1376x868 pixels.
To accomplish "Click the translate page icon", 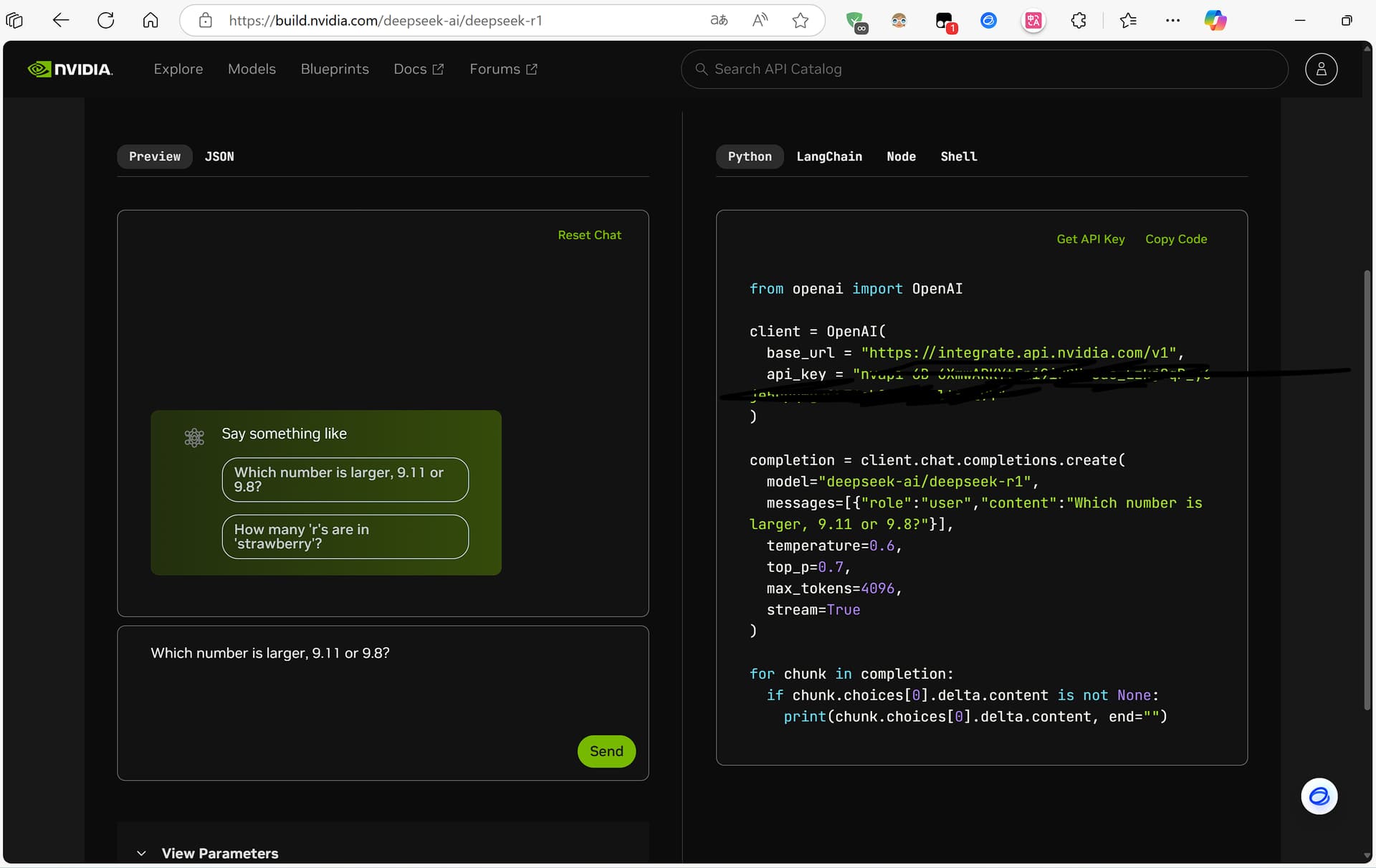I will [719, 21].
